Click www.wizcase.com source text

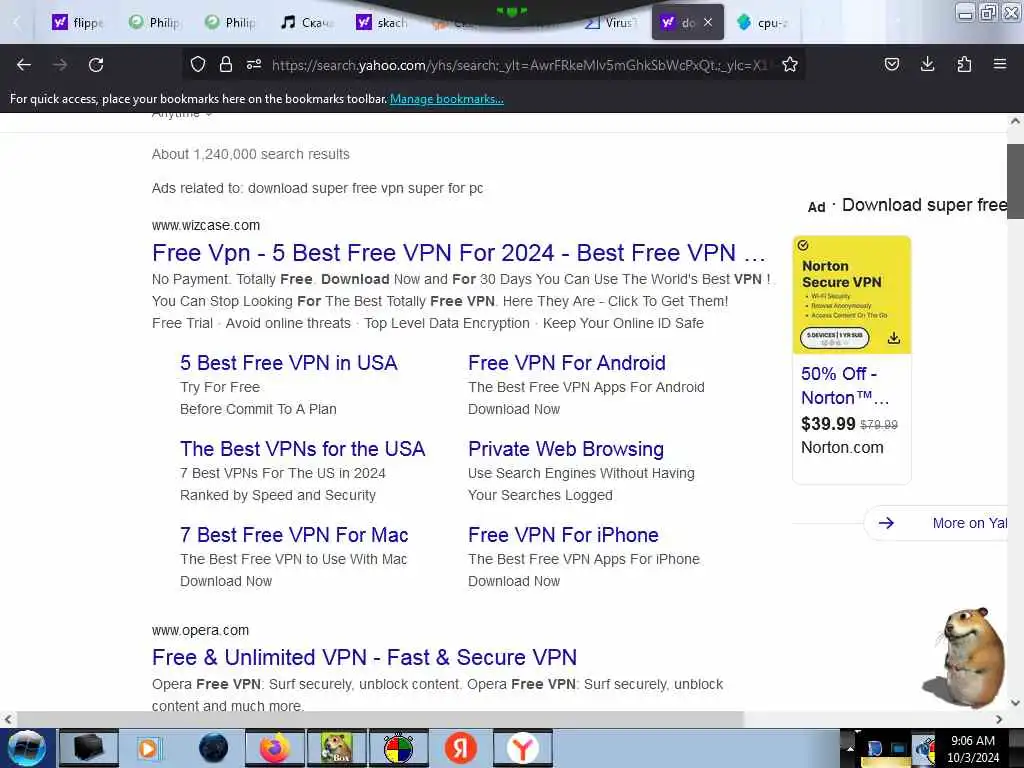206,225
